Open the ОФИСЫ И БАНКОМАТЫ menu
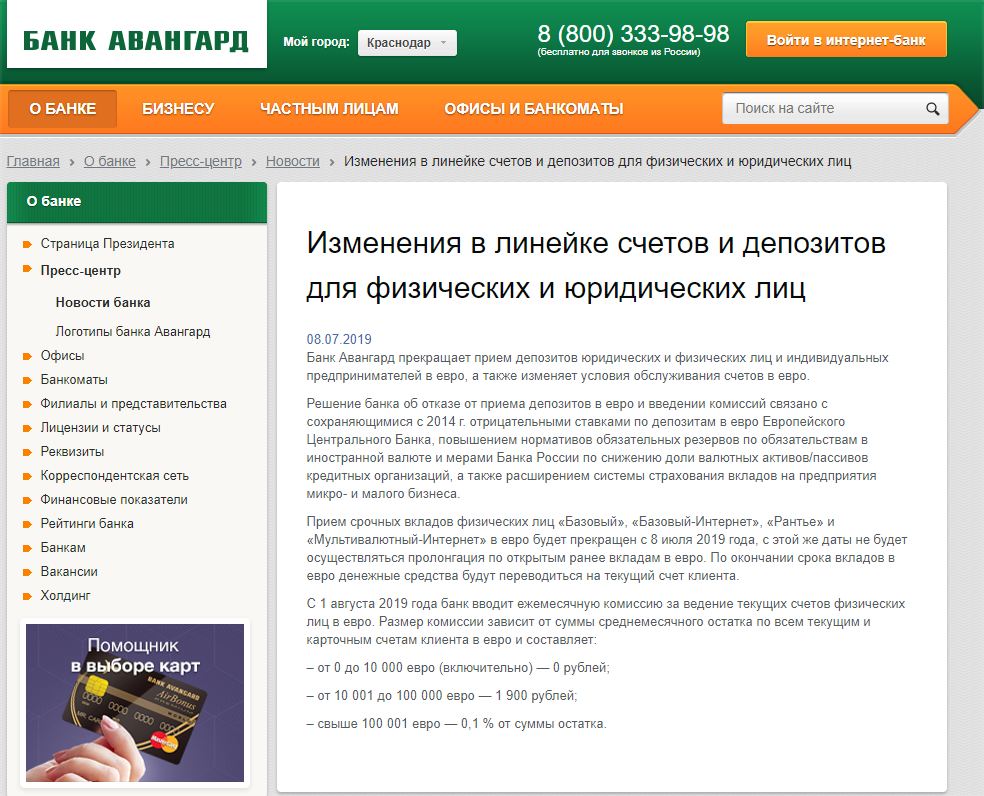Viewport: 984px width, 796px height. (x=534, y=109)
